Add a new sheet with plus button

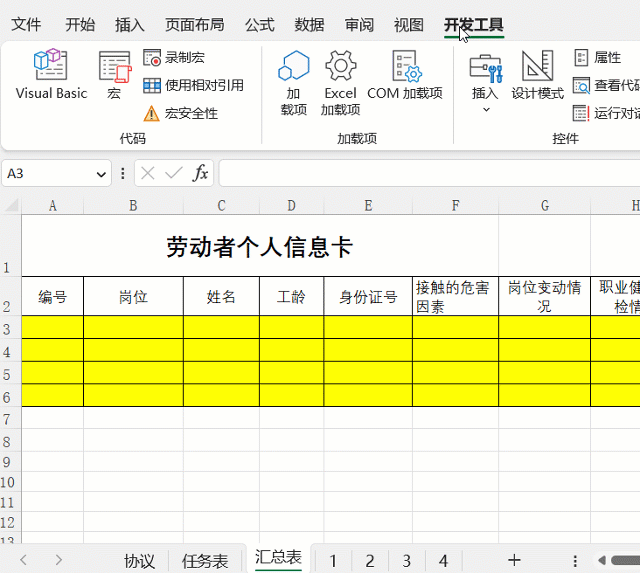[x=514, y=560]
